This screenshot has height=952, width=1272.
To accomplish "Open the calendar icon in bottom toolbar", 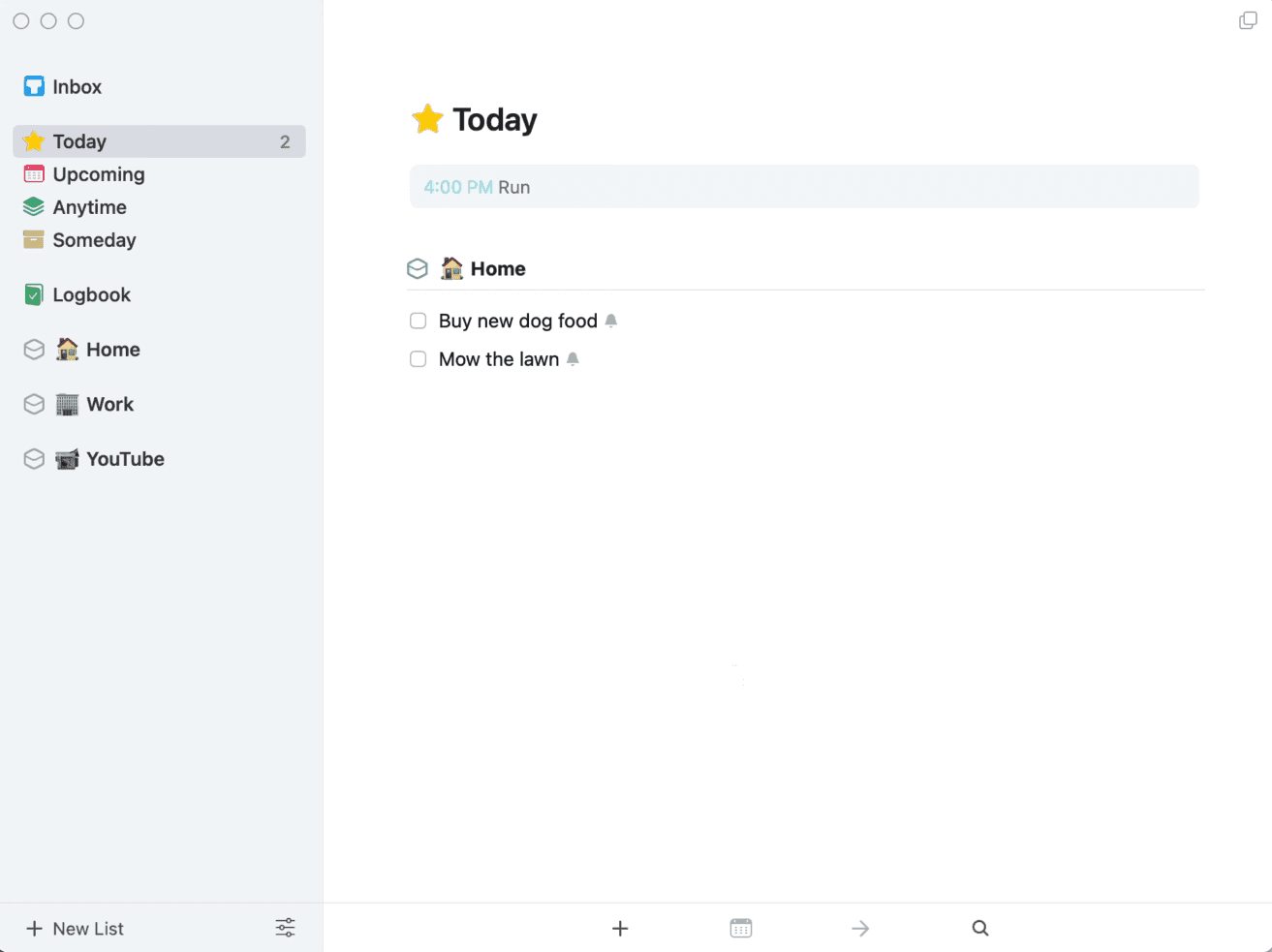I will (740, 928).
